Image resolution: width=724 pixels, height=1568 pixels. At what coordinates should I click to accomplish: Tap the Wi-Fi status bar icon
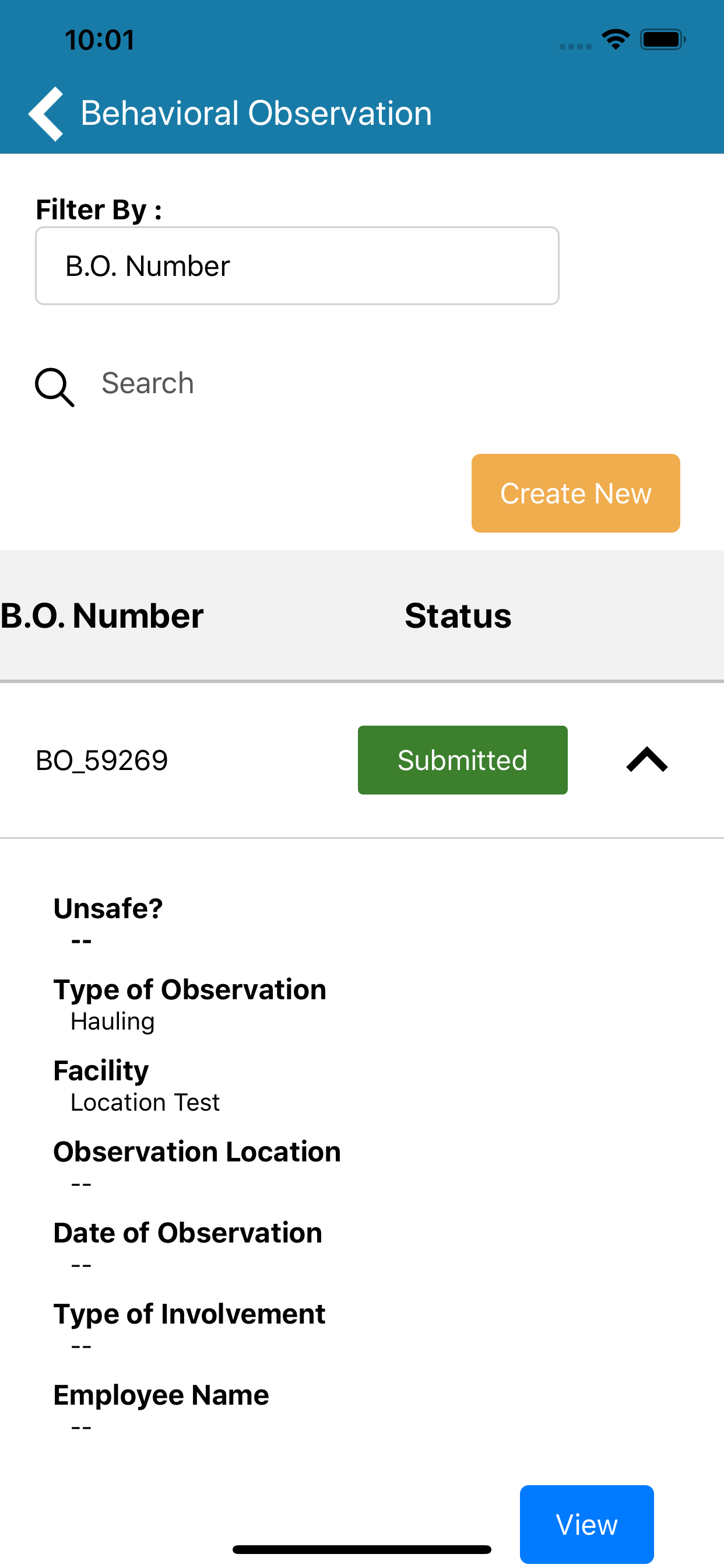click(616, 40)
